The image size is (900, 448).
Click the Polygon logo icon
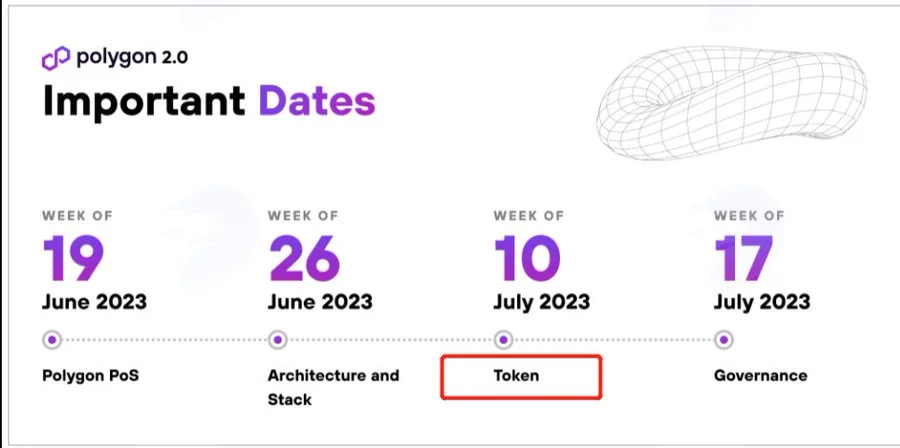(x=56, y=58)
